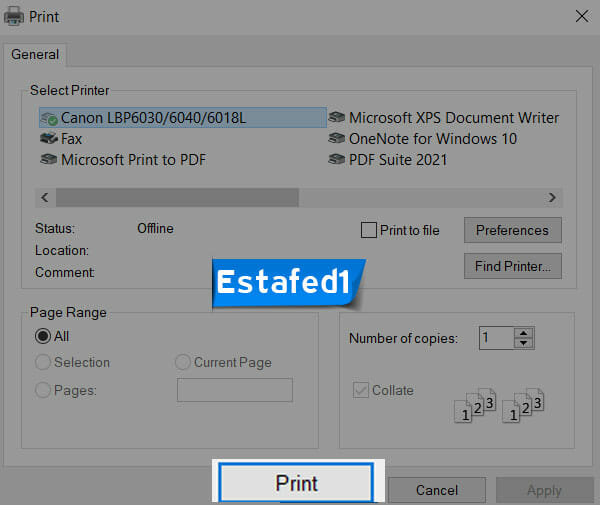Select the Canon LBP6030/6040/6018L printer icon
The image size is (600, 505).
pyautogui.click(x=49, y=119)
